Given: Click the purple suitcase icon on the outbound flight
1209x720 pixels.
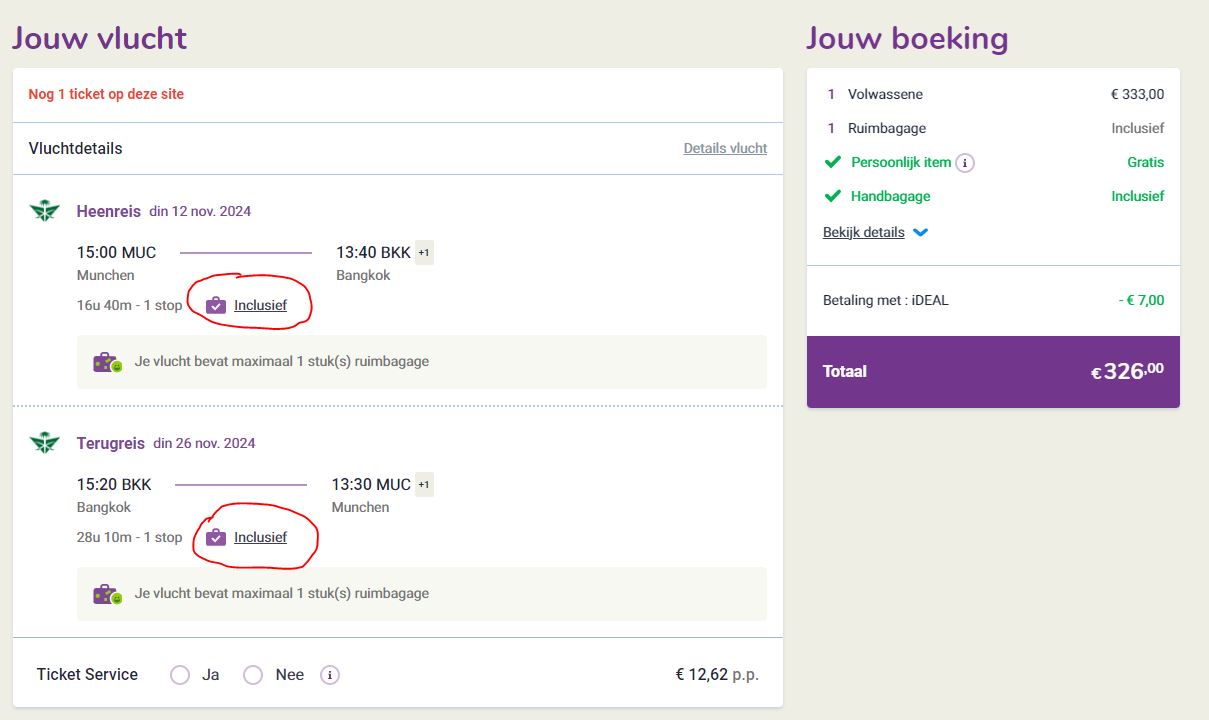Looking at the screenshot, I should (216, 305).
